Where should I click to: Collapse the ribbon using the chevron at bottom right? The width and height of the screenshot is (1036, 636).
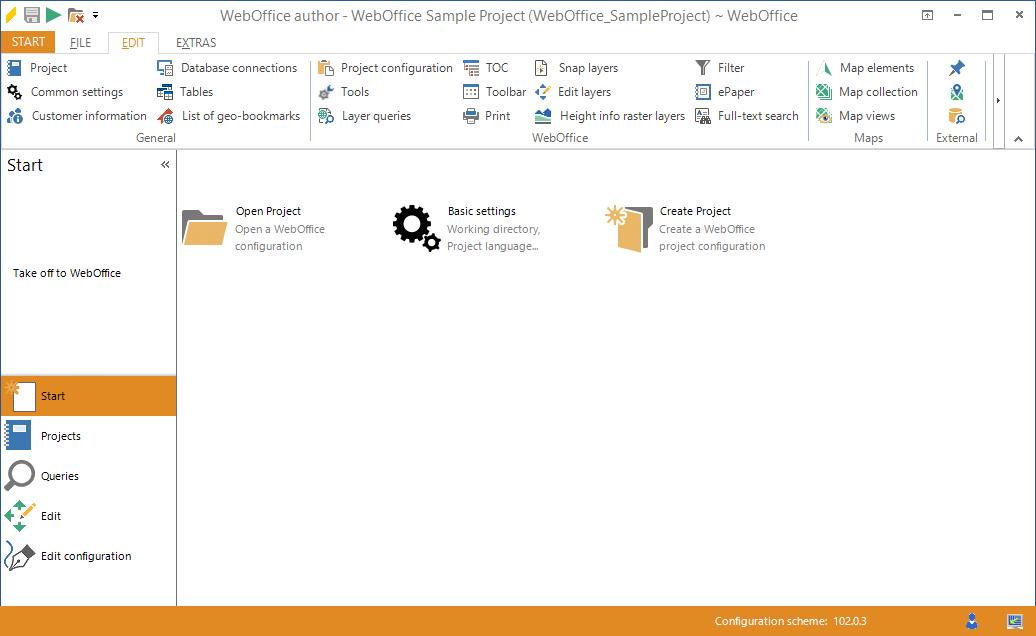coord(1020,138)
